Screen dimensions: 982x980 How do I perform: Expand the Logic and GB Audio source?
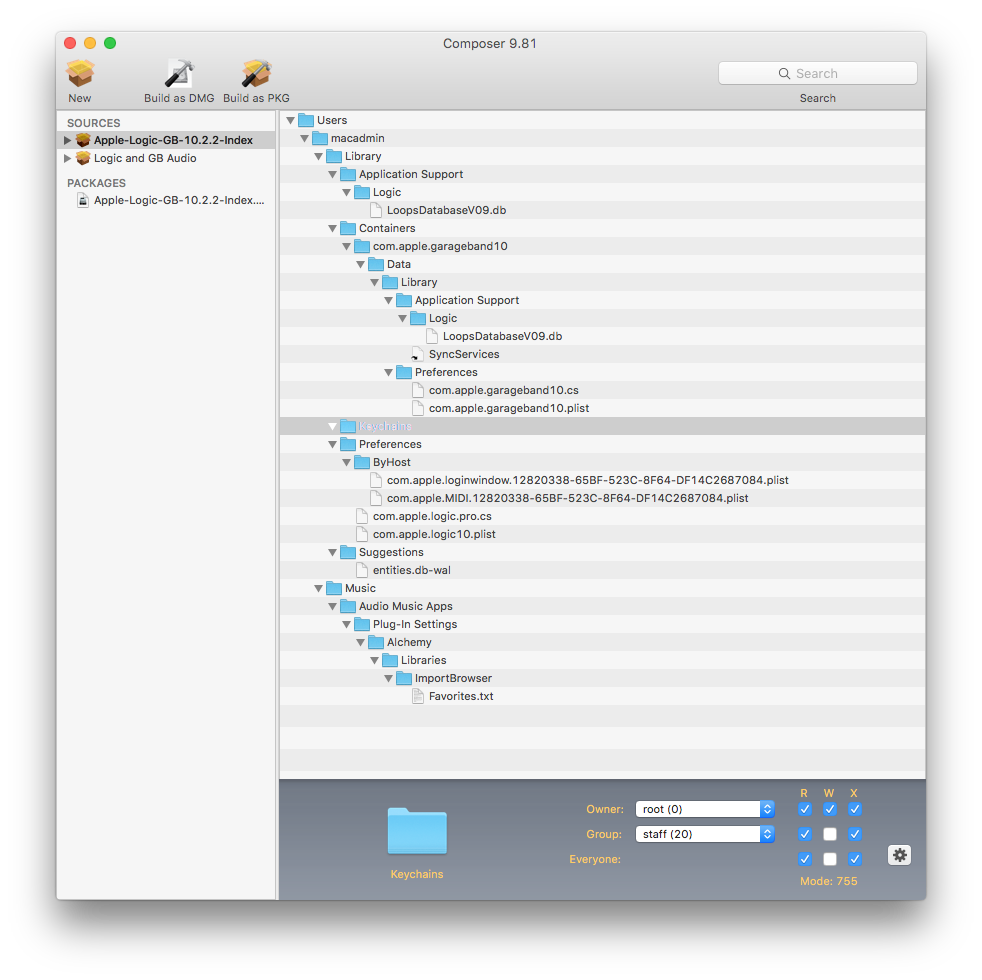click(x=68, y=158)
